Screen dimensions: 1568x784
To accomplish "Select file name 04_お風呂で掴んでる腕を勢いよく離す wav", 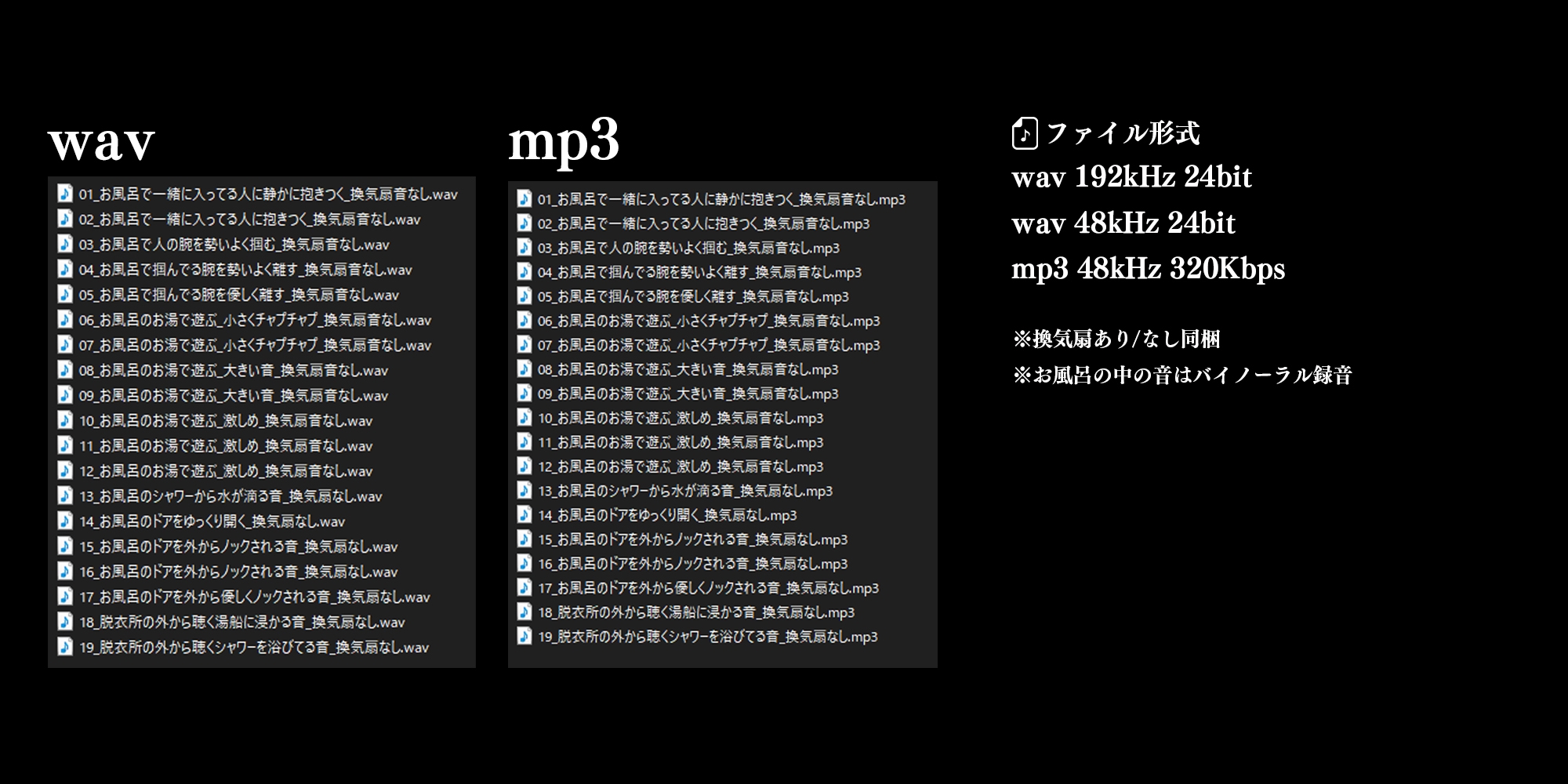I will click(x=245, y=270).
